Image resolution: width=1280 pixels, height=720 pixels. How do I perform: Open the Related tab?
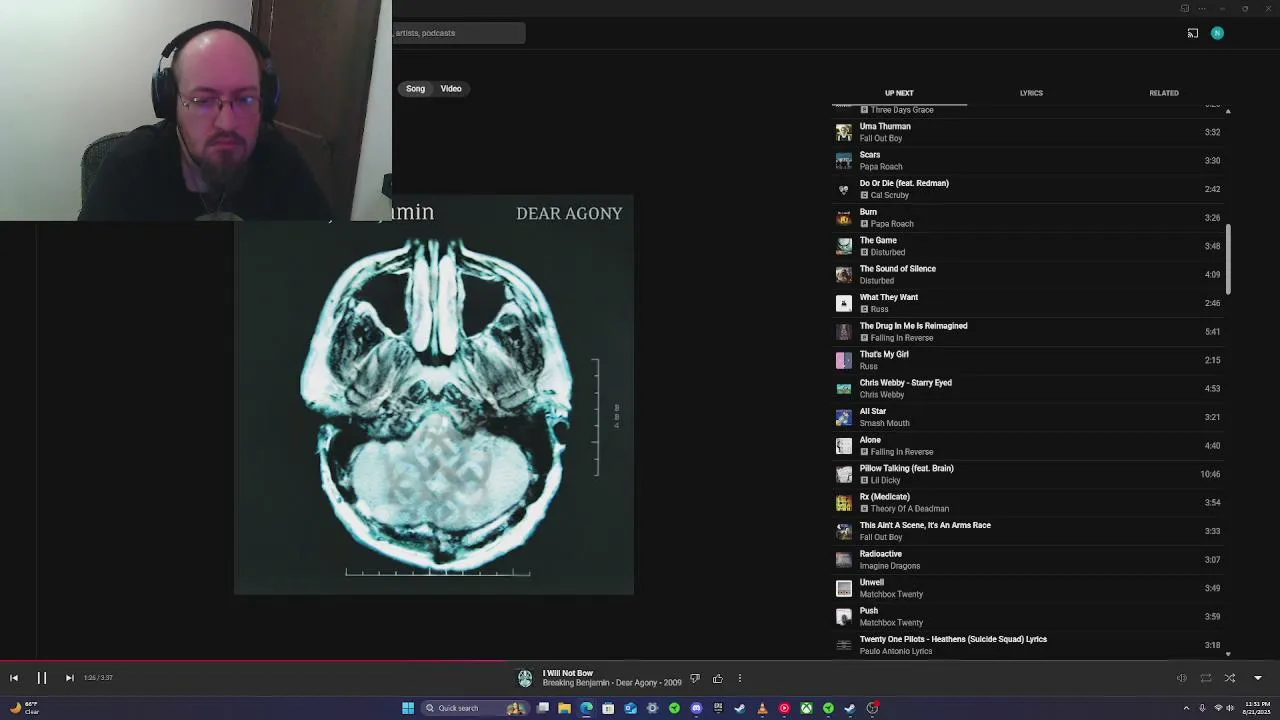[x=1164, y=93]
